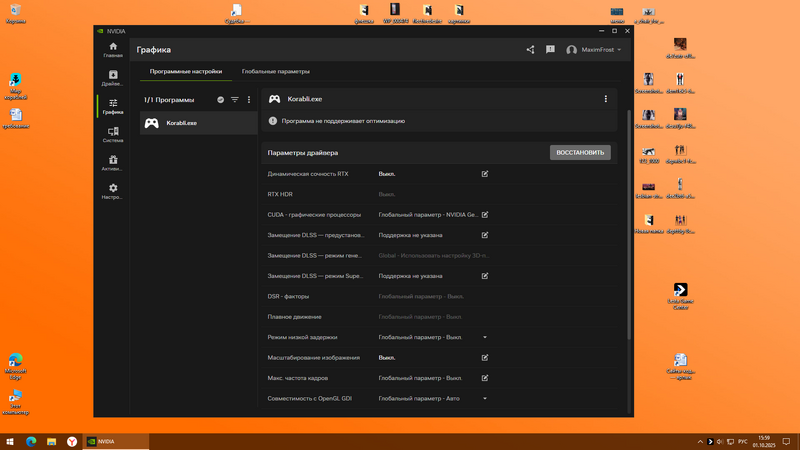
Task: Switch to the Глобальные параметры tab
Action: pos(276,72)
